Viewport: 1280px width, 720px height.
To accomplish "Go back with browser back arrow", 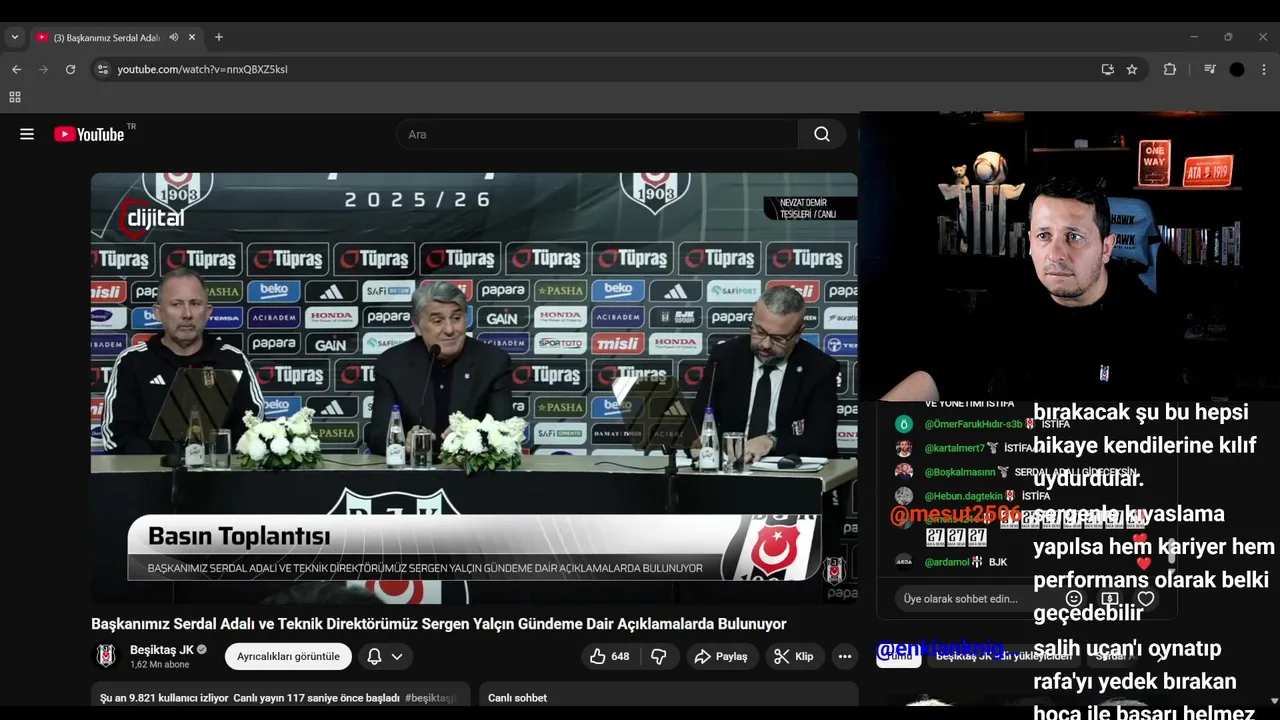I will tap(16, 69).
